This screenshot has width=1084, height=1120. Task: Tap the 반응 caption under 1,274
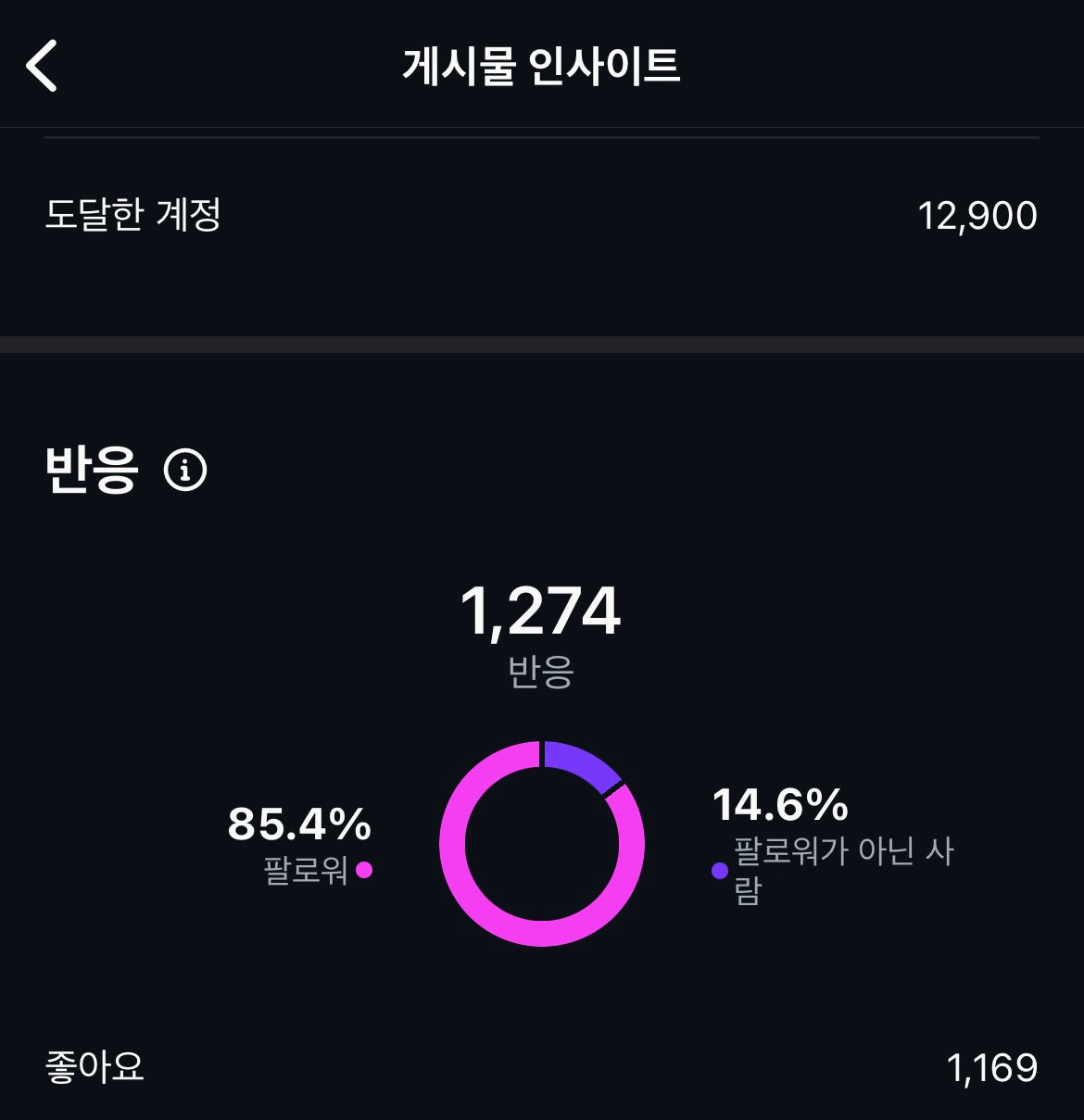coord(541,672)
